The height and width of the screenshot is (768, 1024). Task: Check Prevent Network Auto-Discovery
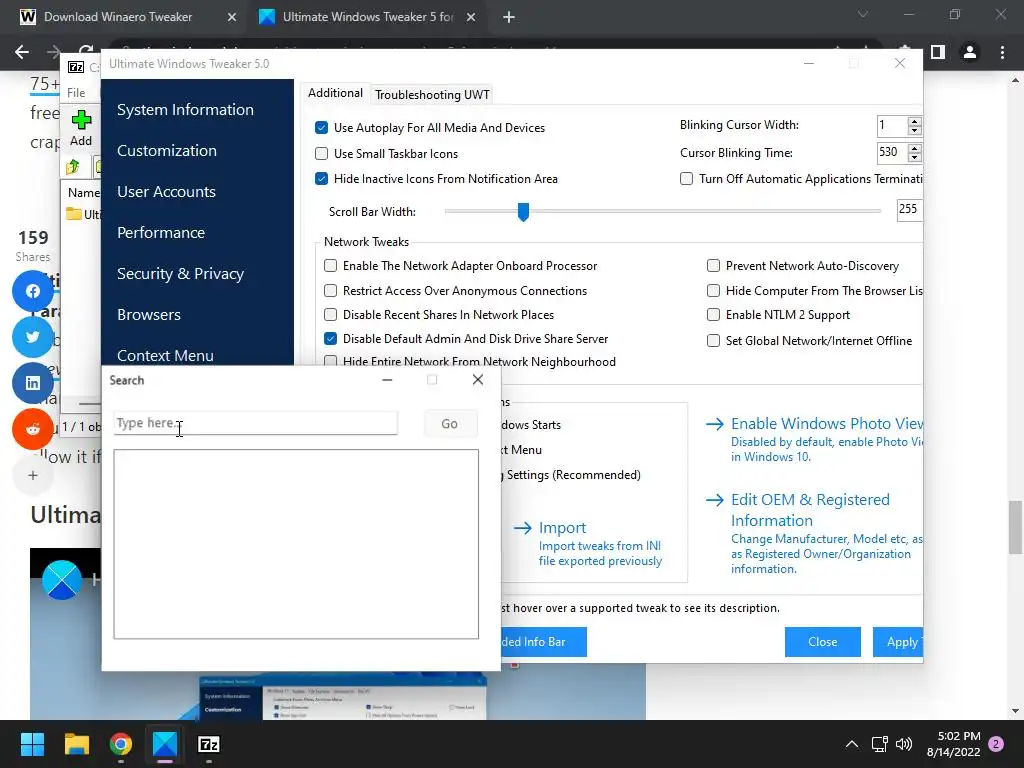coord(713,266)
